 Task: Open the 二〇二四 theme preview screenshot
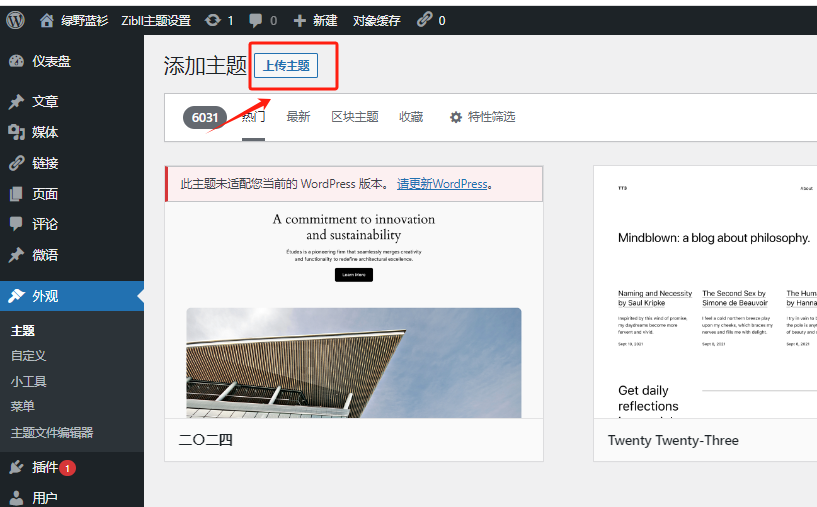pos(354,310)
